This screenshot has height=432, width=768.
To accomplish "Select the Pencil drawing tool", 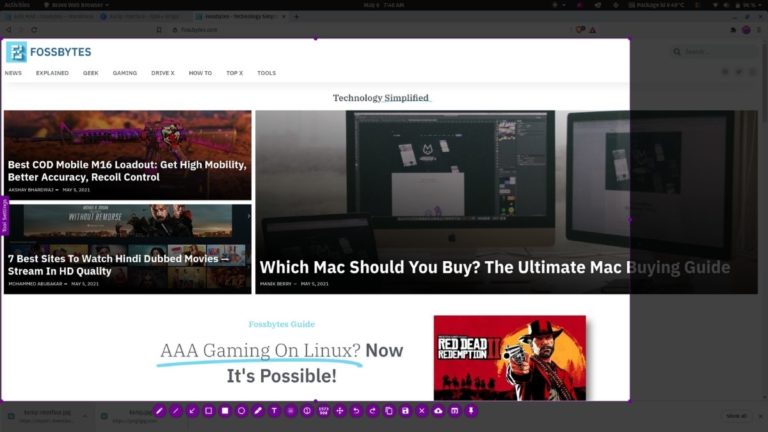I will 159,411.
